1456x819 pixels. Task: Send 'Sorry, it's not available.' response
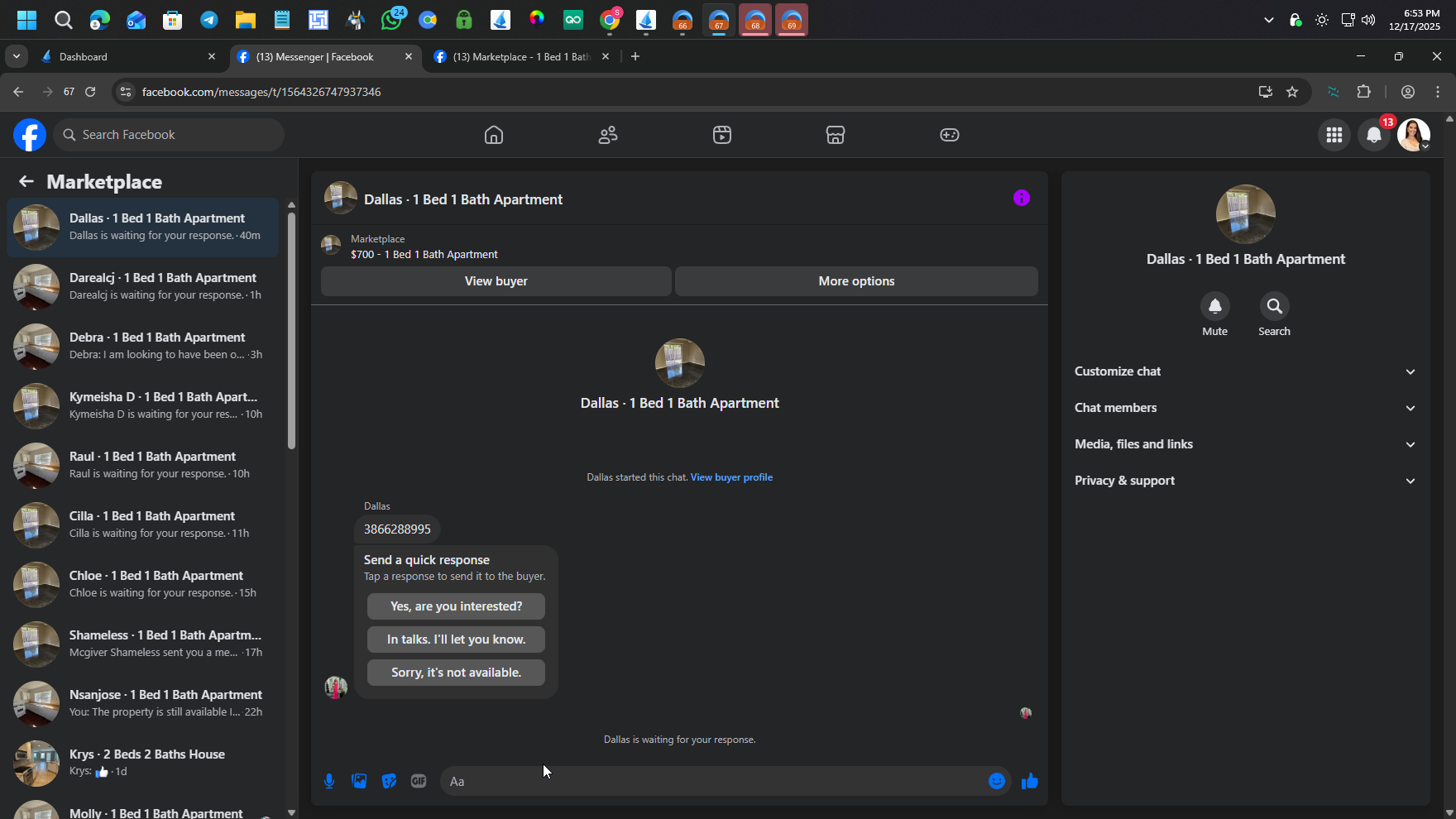(x=456, y=673)
